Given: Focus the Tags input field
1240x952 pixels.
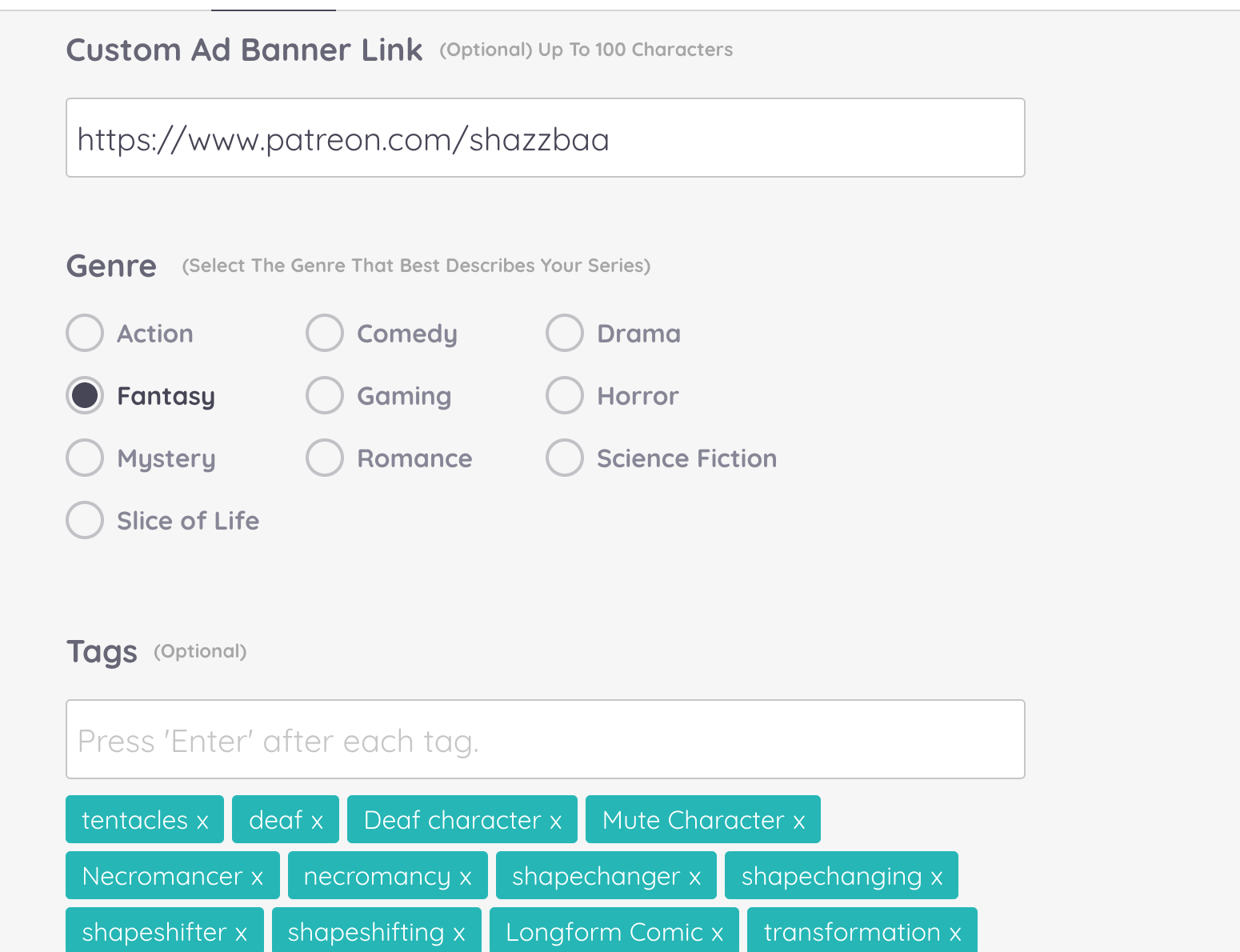Looking at the screenshot, I should 545,740.
